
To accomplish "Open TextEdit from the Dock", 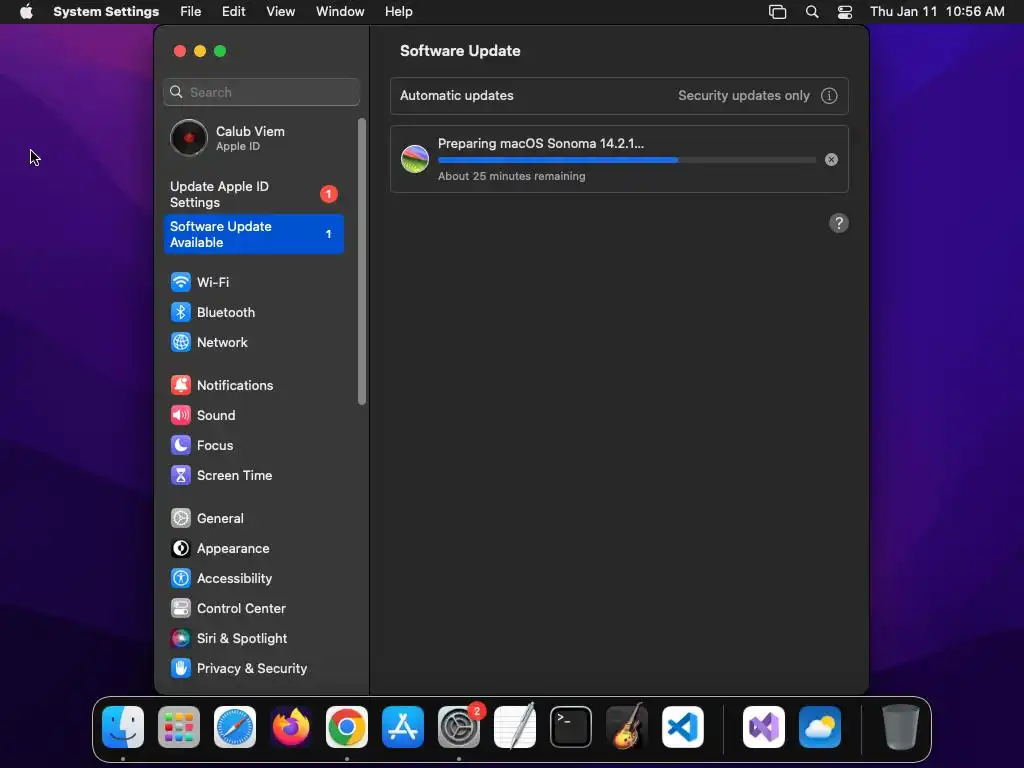I will [515, 727].
